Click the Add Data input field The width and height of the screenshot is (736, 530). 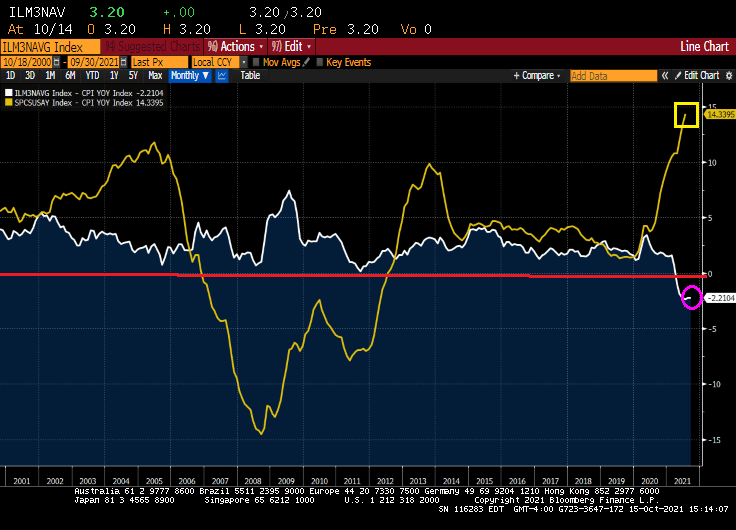pyautogui.click(x=613, y=76)
